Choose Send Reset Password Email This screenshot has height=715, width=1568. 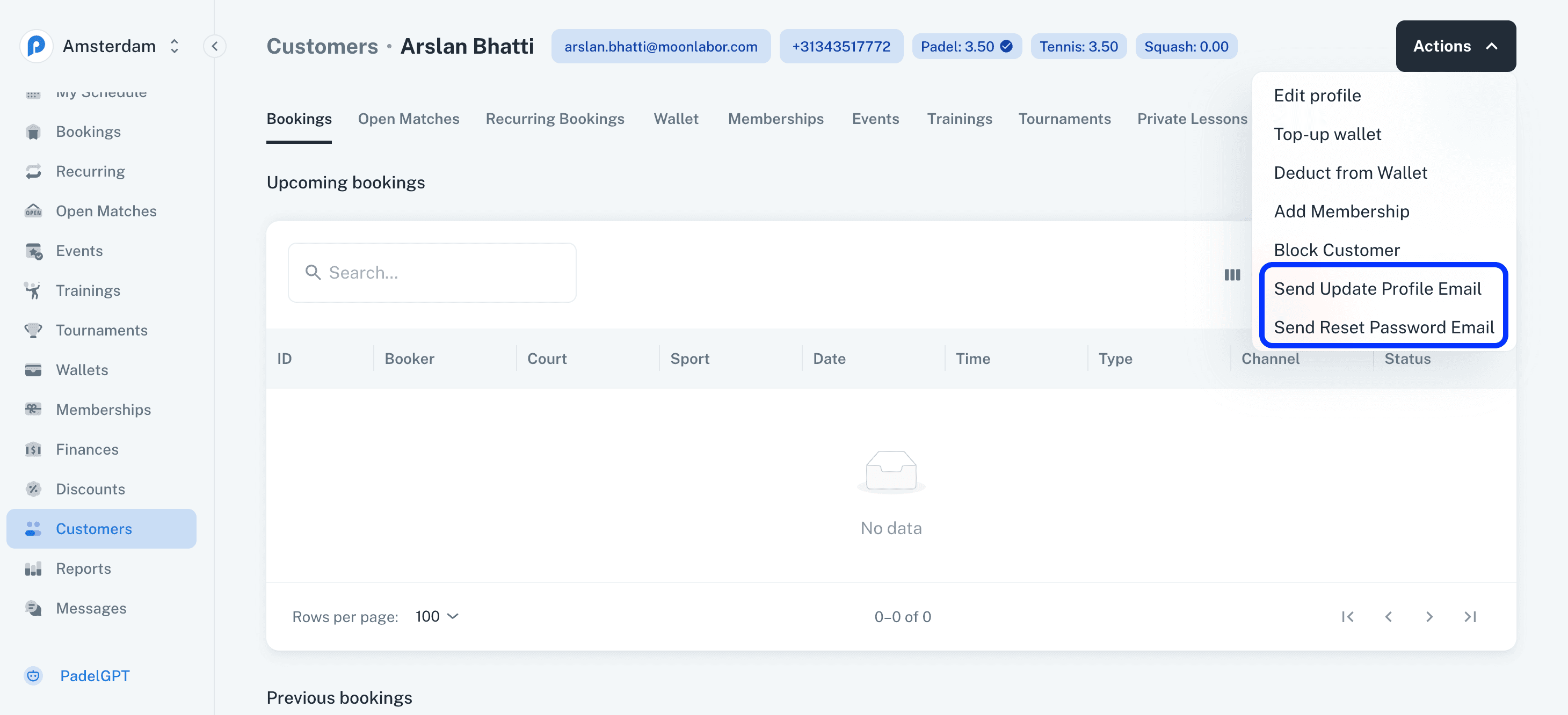[x=1383, y=327]
